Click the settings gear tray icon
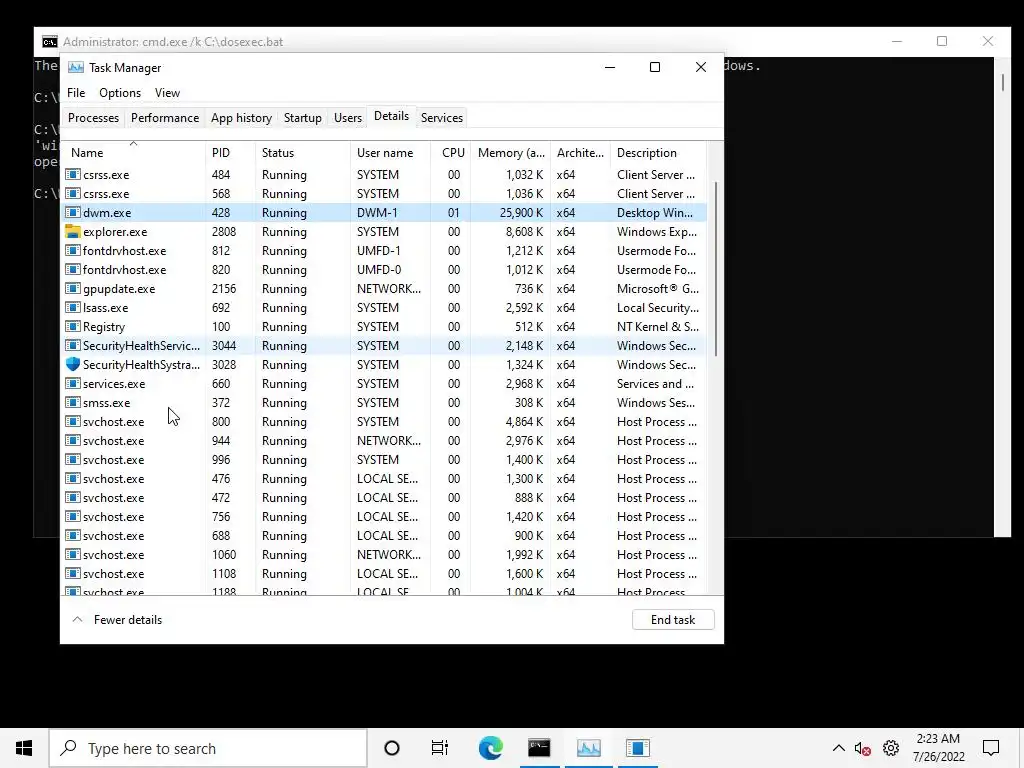This screenshot has height=768, width=1024. 891,748
